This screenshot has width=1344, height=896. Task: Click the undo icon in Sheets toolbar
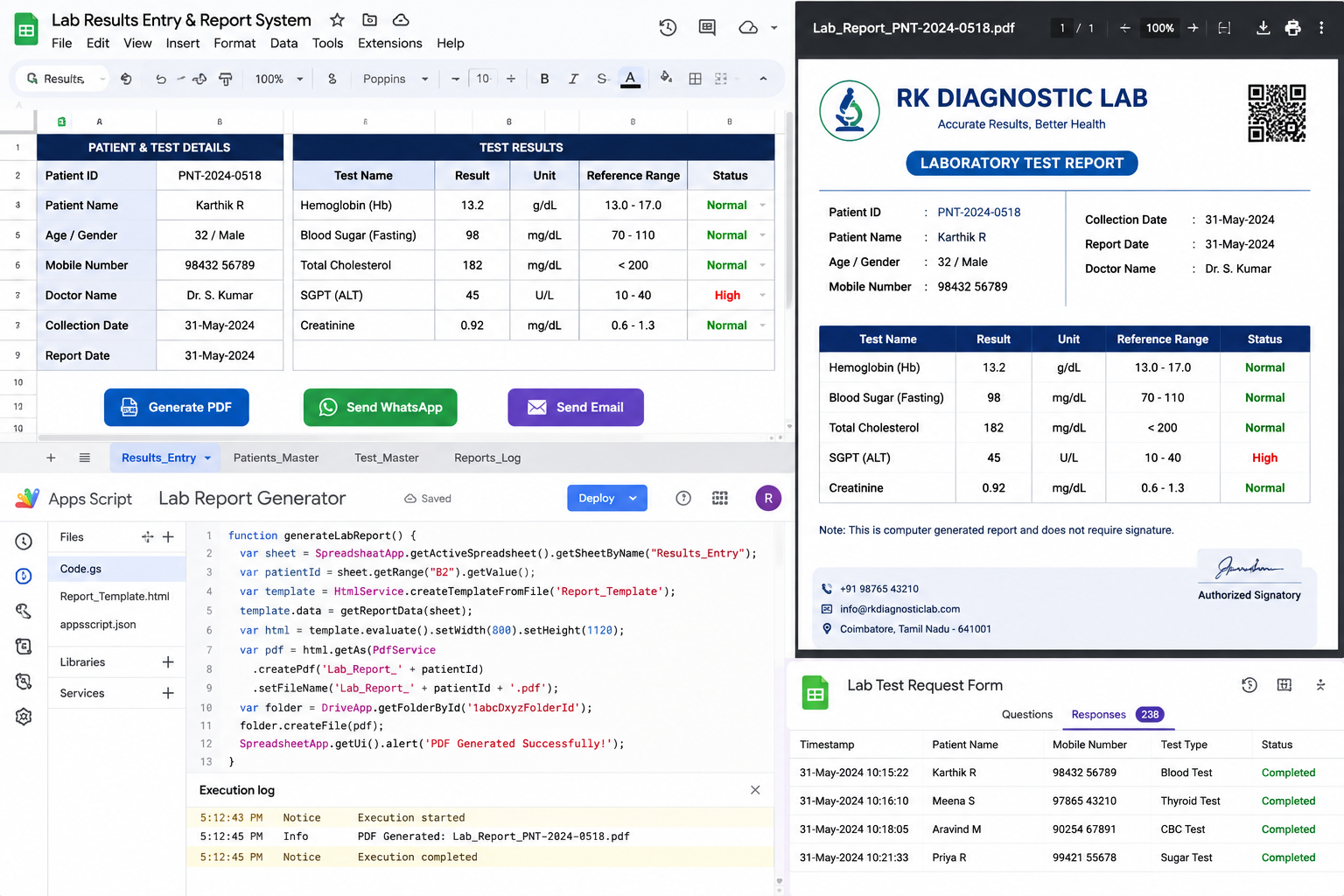[x=161, y=79]
